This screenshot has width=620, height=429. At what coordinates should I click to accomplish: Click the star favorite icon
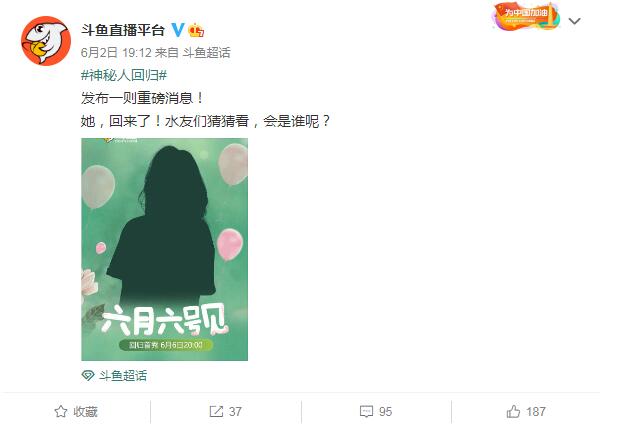tap(60, 412)
